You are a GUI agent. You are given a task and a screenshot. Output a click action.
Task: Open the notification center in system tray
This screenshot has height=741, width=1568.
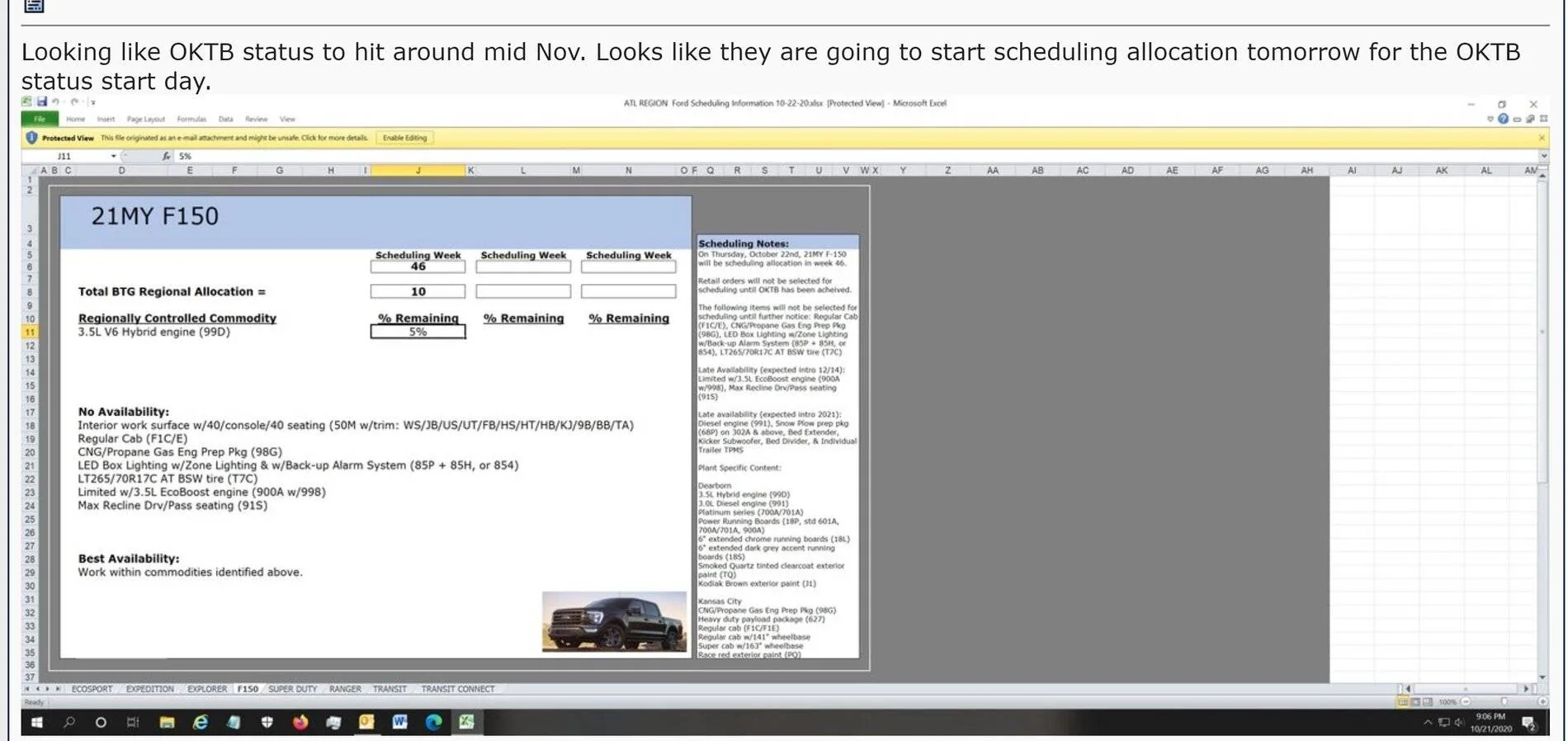click(x=1528, y=724)
